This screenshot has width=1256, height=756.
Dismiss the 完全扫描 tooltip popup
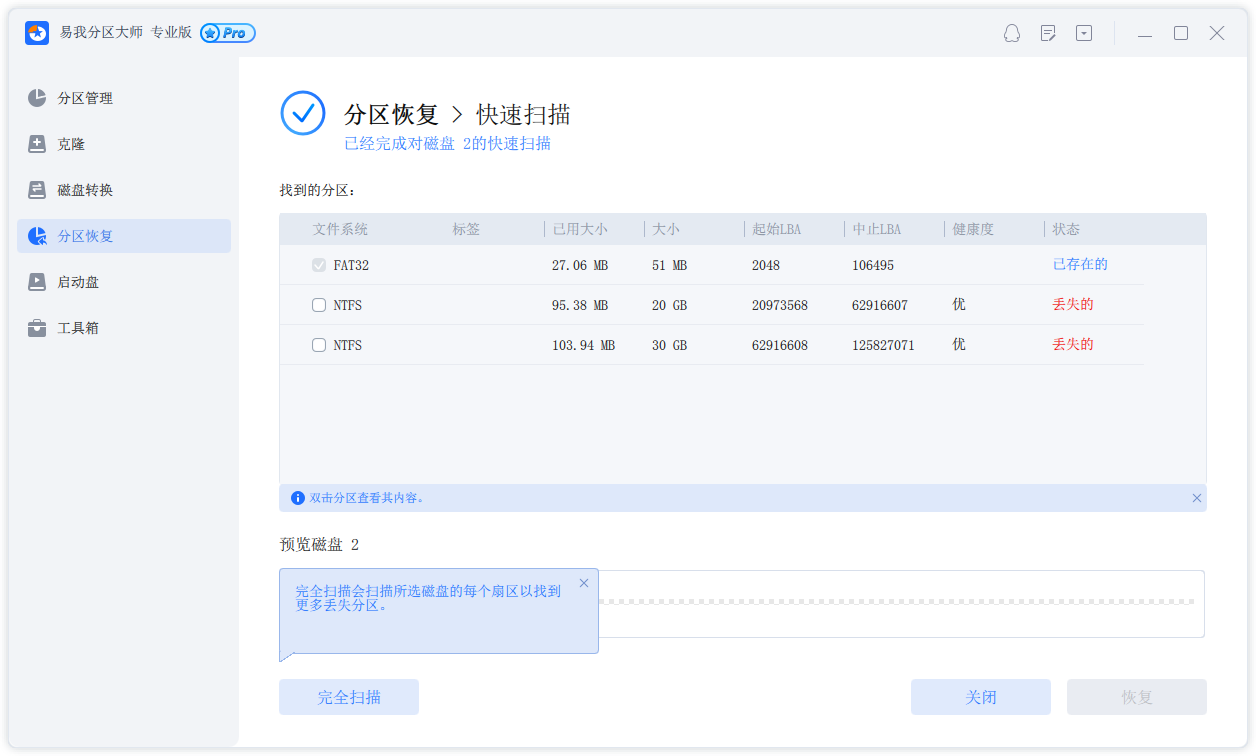584,583
